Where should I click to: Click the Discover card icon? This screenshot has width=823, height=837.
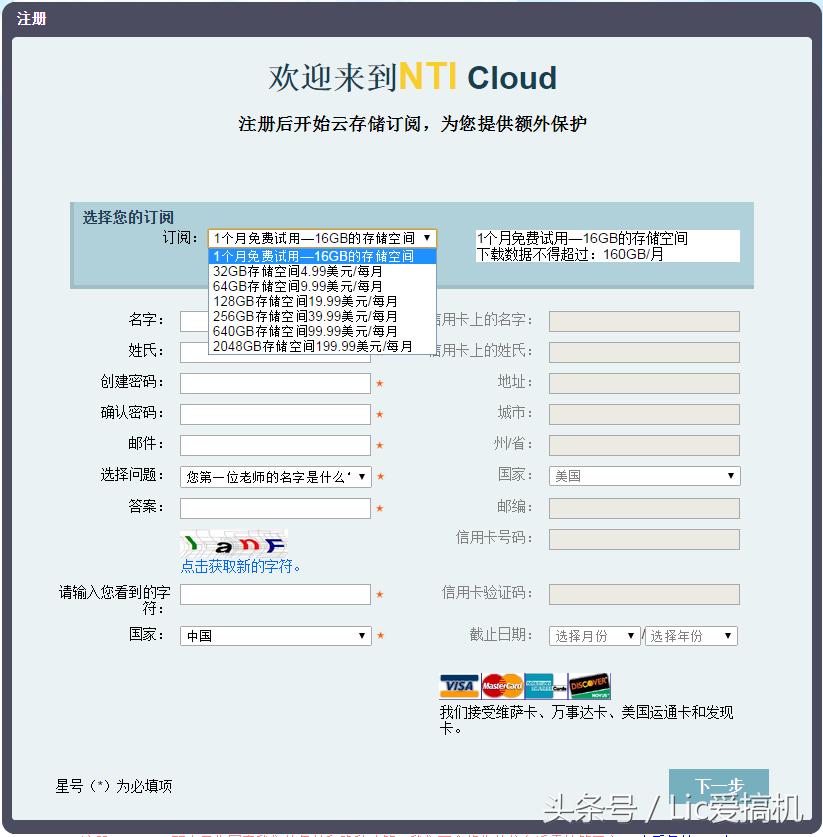pos(588,684)
